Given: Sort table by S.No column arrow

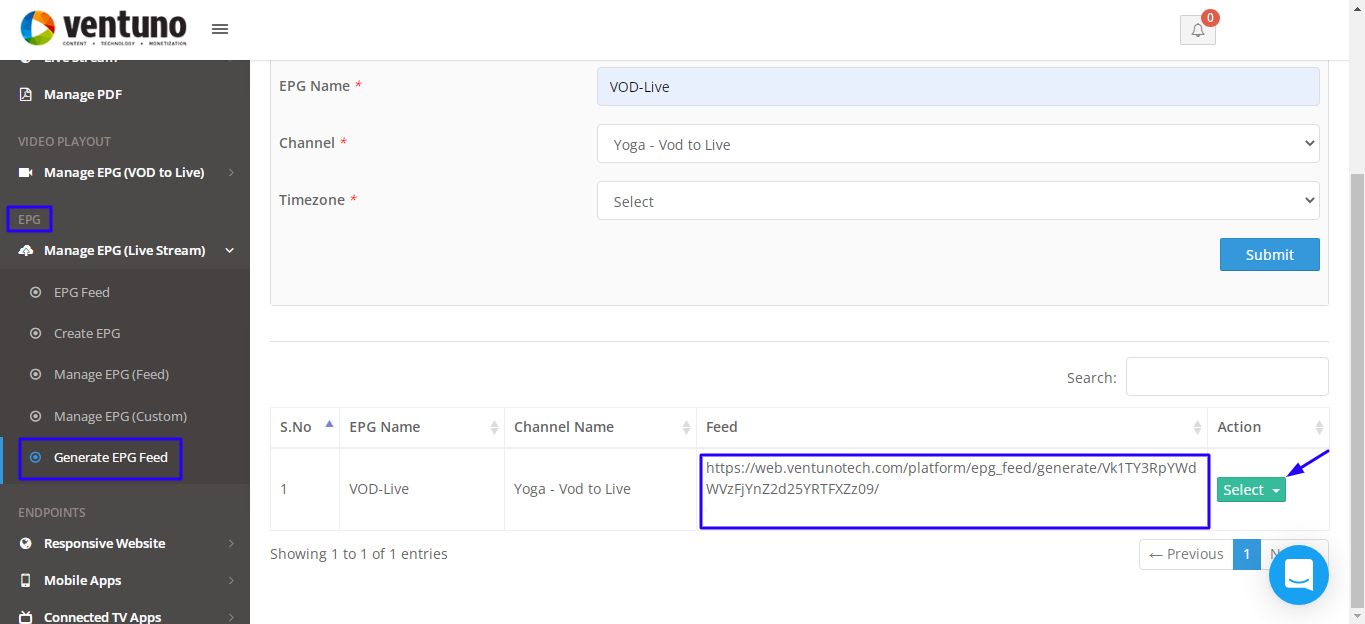Looking at the screenshot, I should click(x=329, y=423).
